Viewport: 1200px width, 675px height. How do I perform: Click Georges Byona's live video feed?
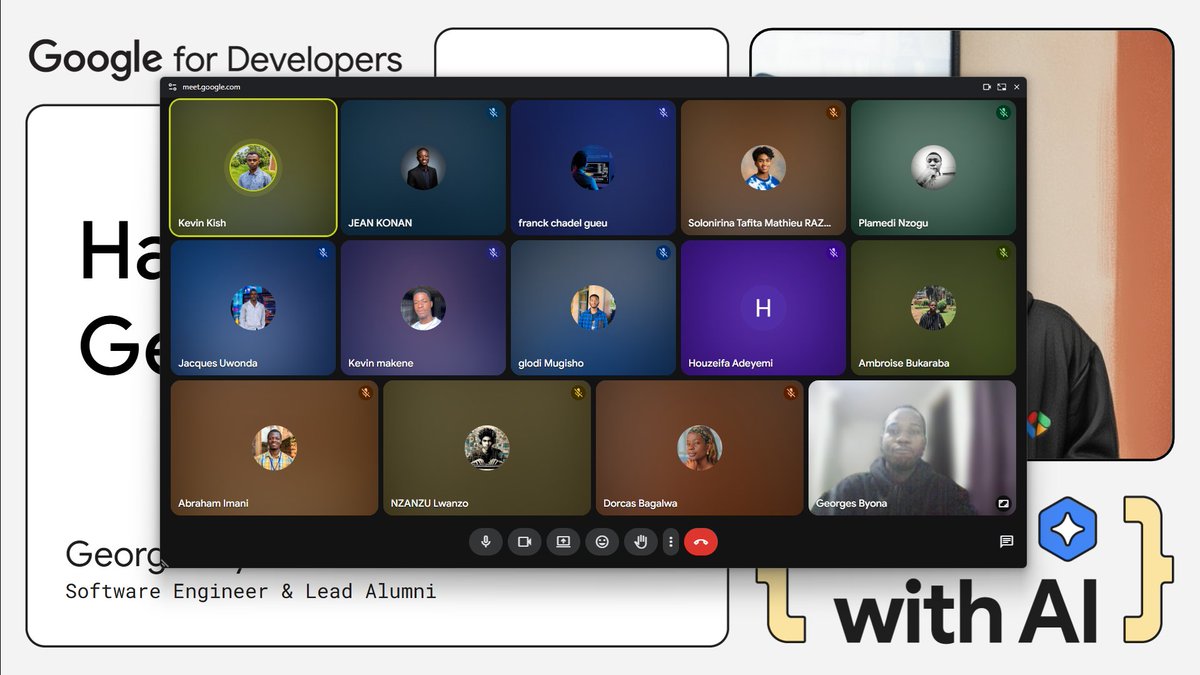(912, 447)
